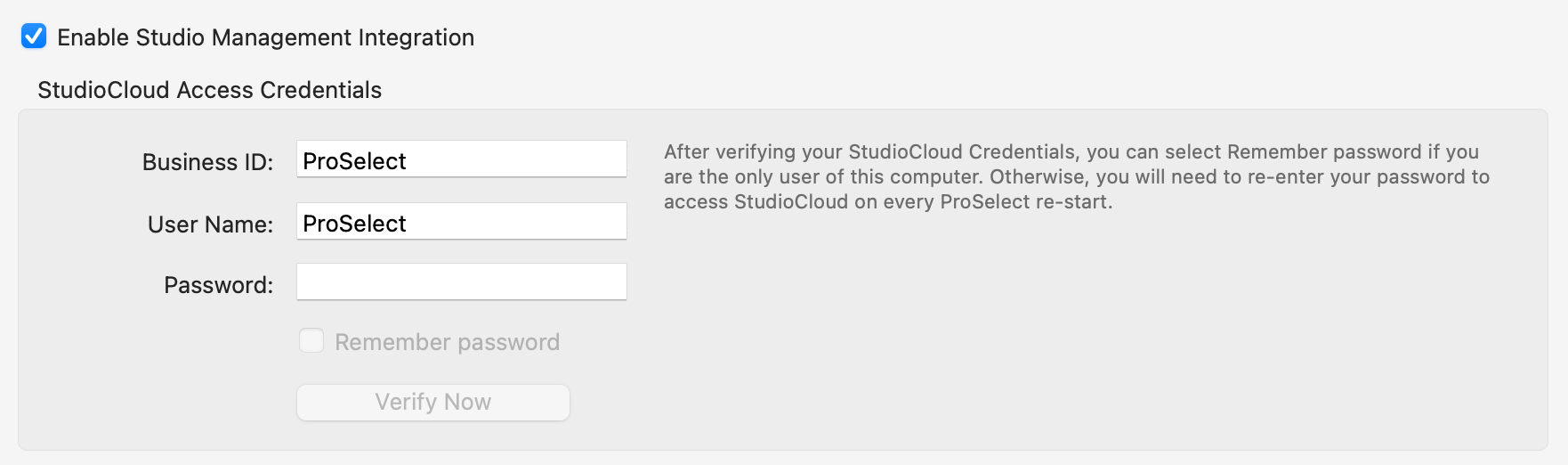Click the Remember password label text
The width and height of the screenshot is (1568, 465).
(x=447, y=342)
